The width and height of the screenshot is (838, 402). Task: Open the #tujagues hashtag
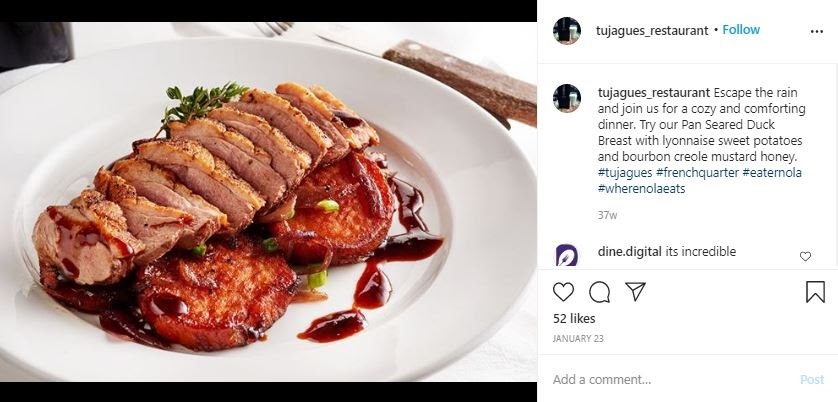[x=625, y=173]
